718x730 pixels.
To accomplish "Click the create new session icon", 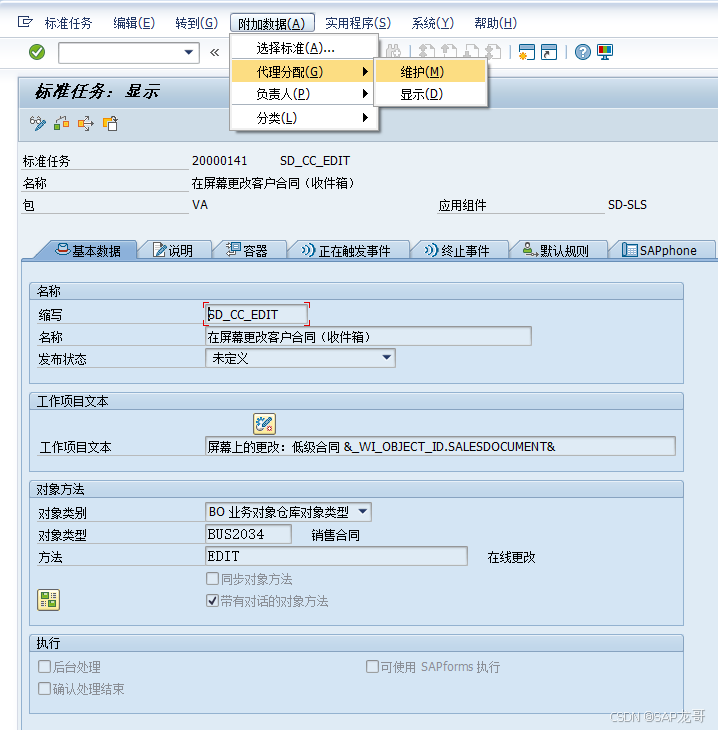I will (526, 52).
